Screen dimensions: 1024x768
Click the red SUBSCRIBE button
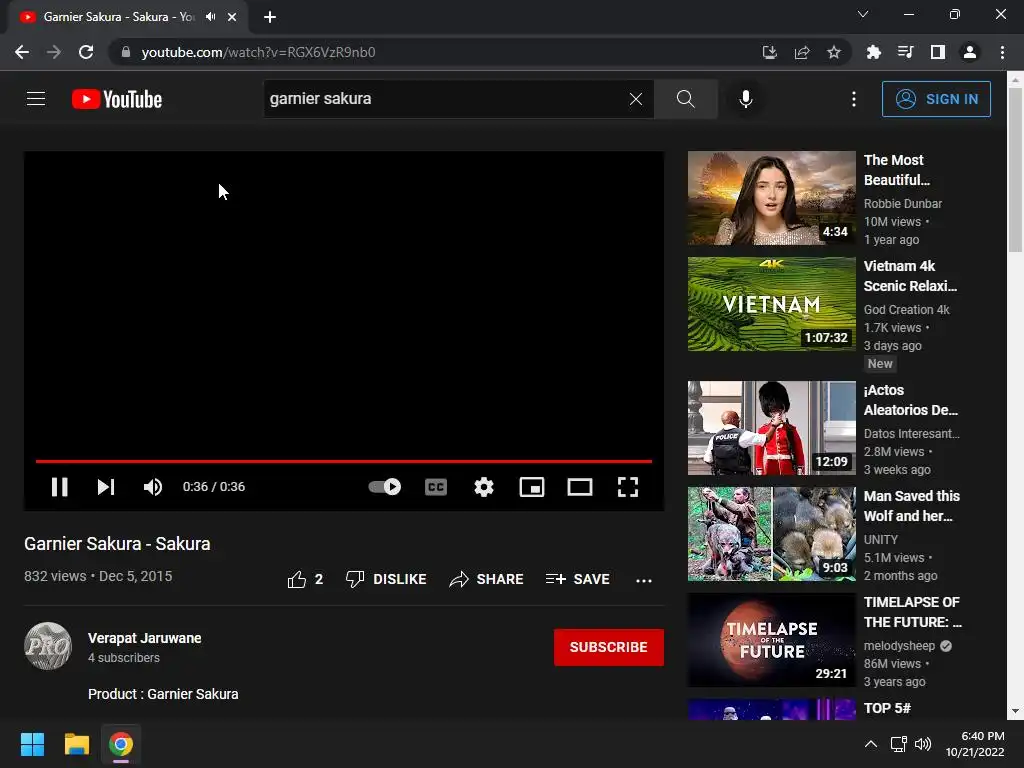pyautogui.click(x=609, y=647)
